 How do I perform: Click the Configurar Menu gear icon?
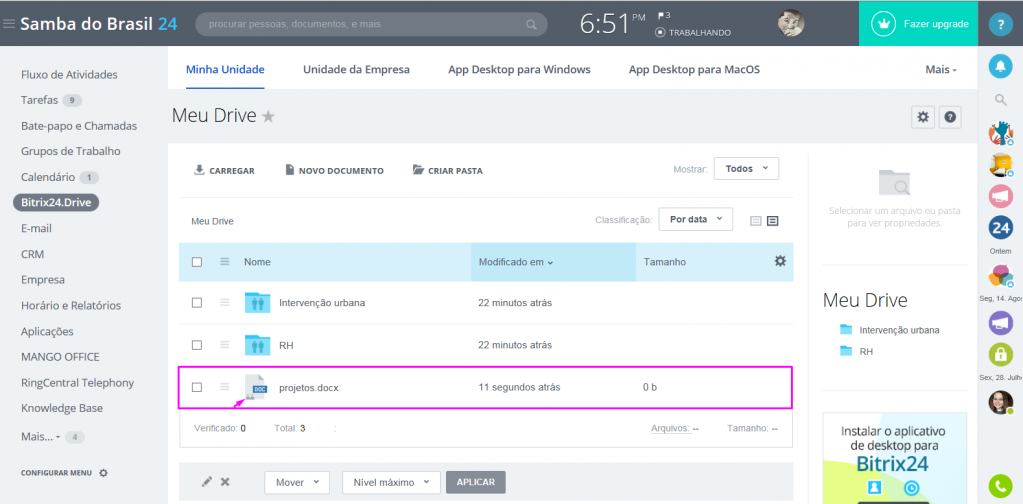tap(103, 473)
